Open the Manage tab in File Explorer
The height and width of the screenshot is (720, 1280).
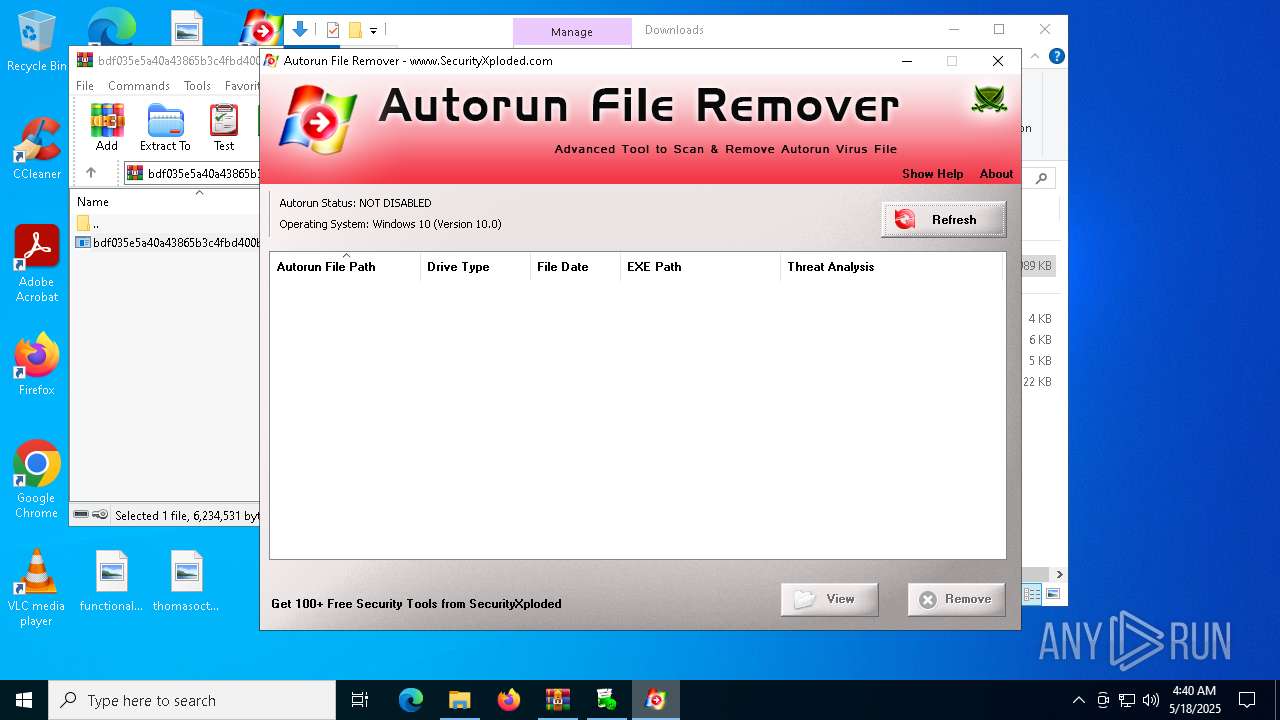[572, 32]
